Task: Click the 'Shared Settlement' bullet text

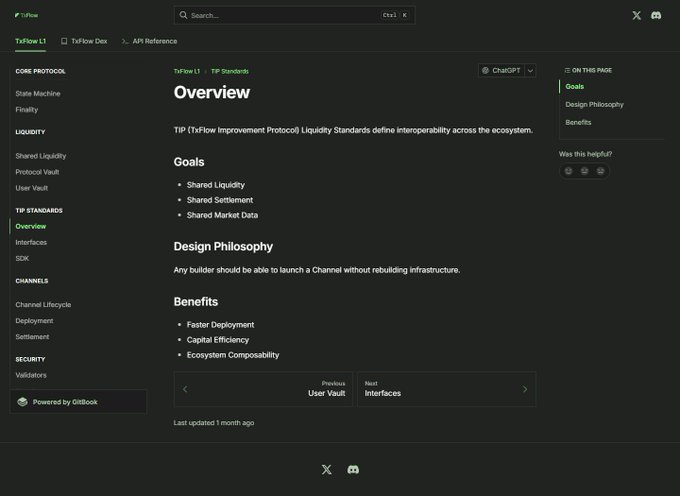Action: 220,200
